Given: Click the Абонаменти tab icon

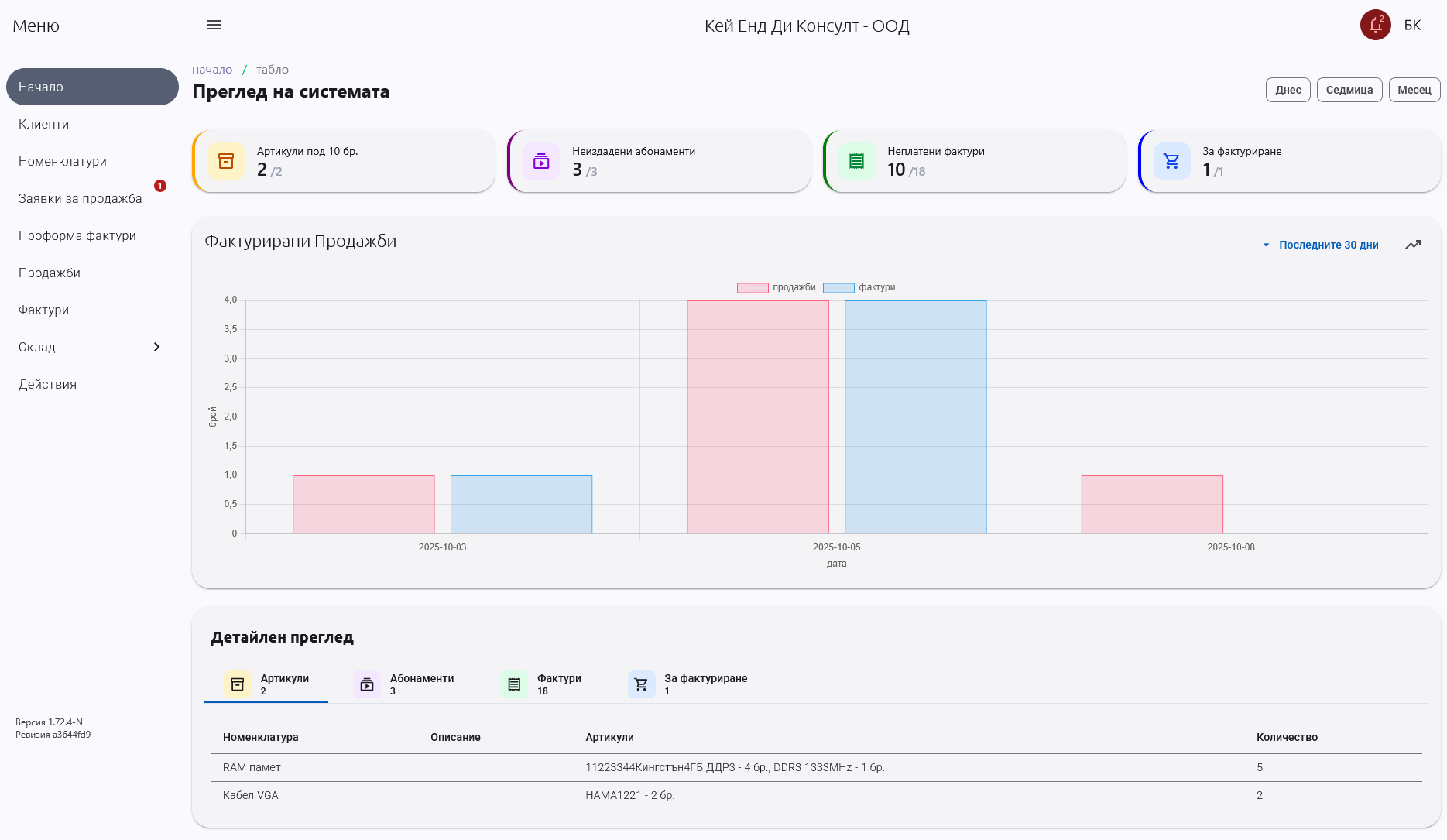Looking at the screenshot, I should [366, 684].
